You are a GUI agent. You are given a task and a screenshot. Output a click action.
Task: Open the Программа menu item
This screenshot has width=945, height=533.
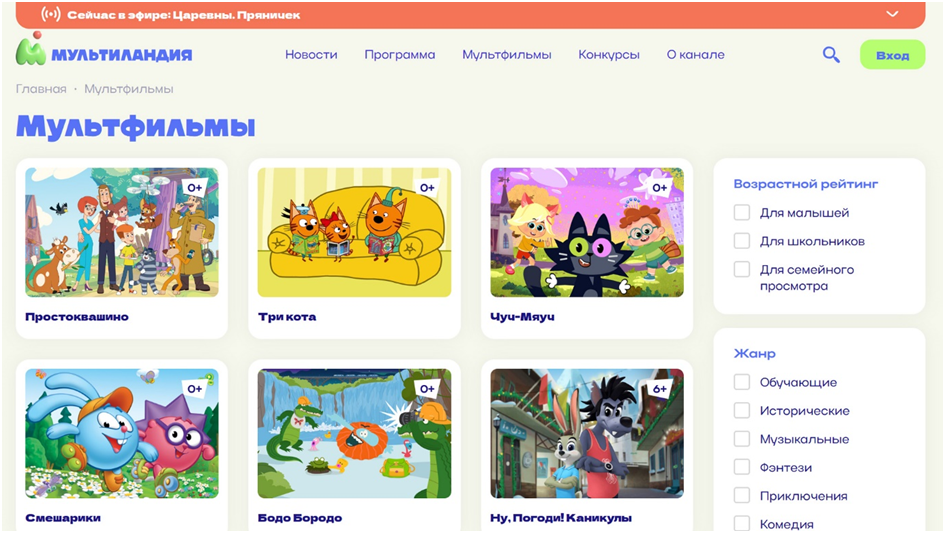400,55
